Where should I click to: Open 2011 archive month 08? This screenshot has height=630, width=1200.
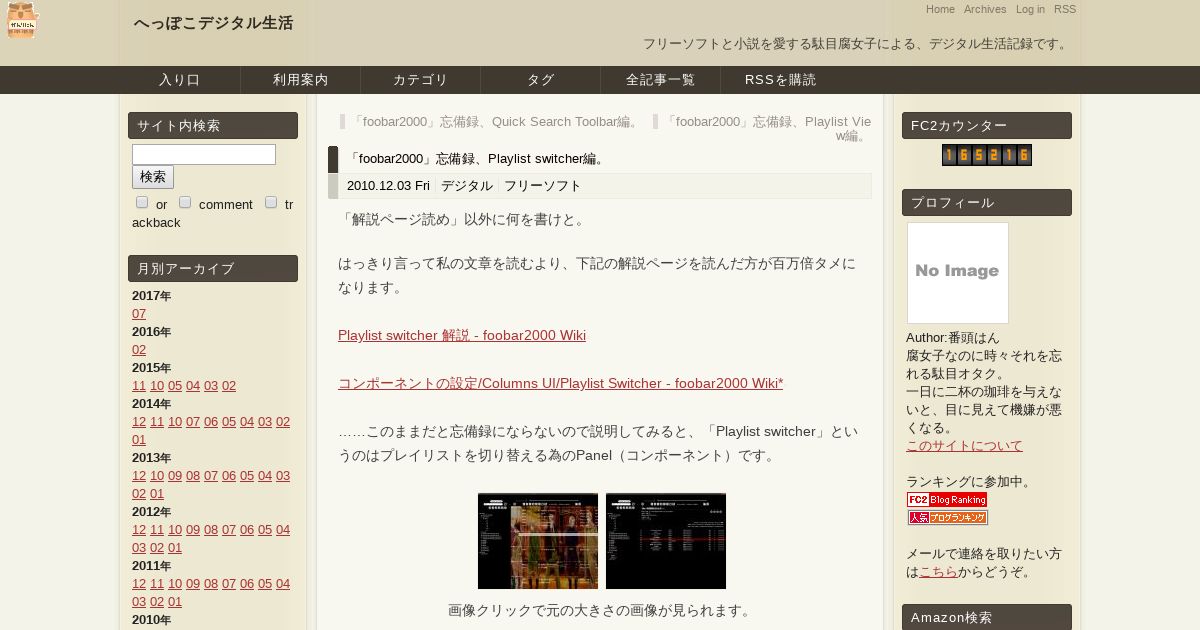click(211, 584)
